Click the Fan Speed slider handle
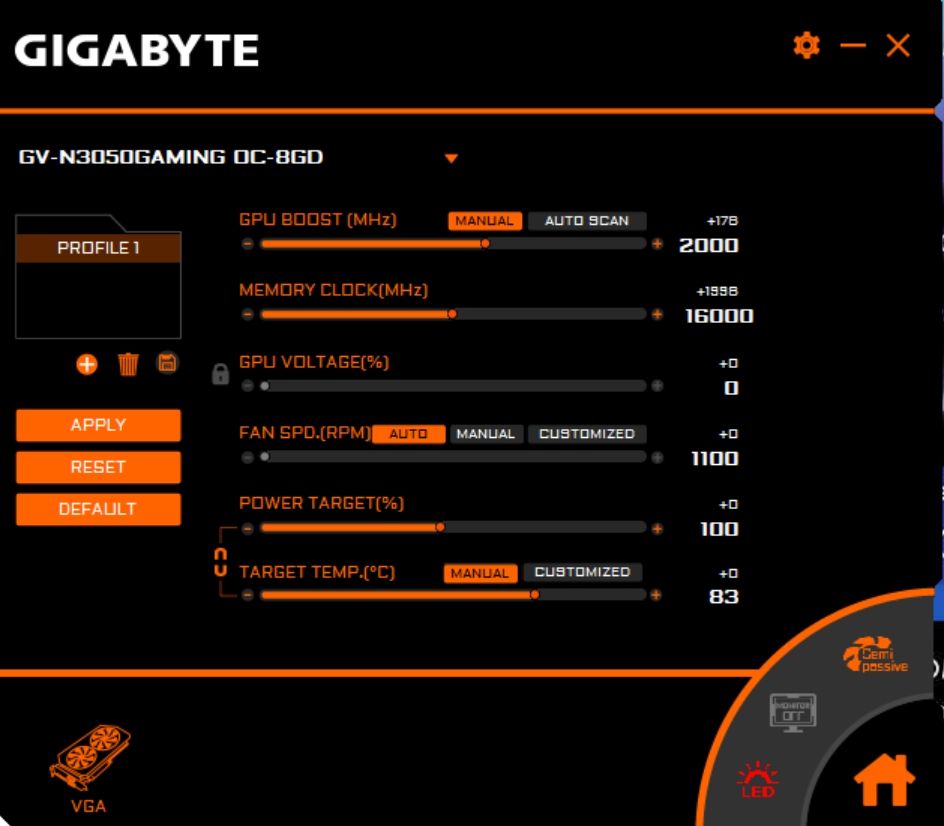944x826 pixels. point(264,457)
